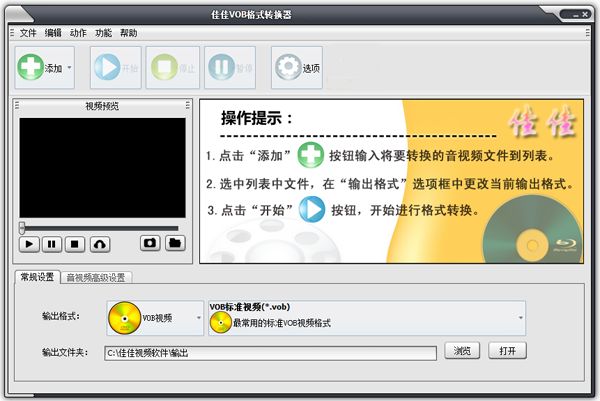Click the 视频预览 panel title
The height and width of the screenshot is (401, 600).
(102, 106)
